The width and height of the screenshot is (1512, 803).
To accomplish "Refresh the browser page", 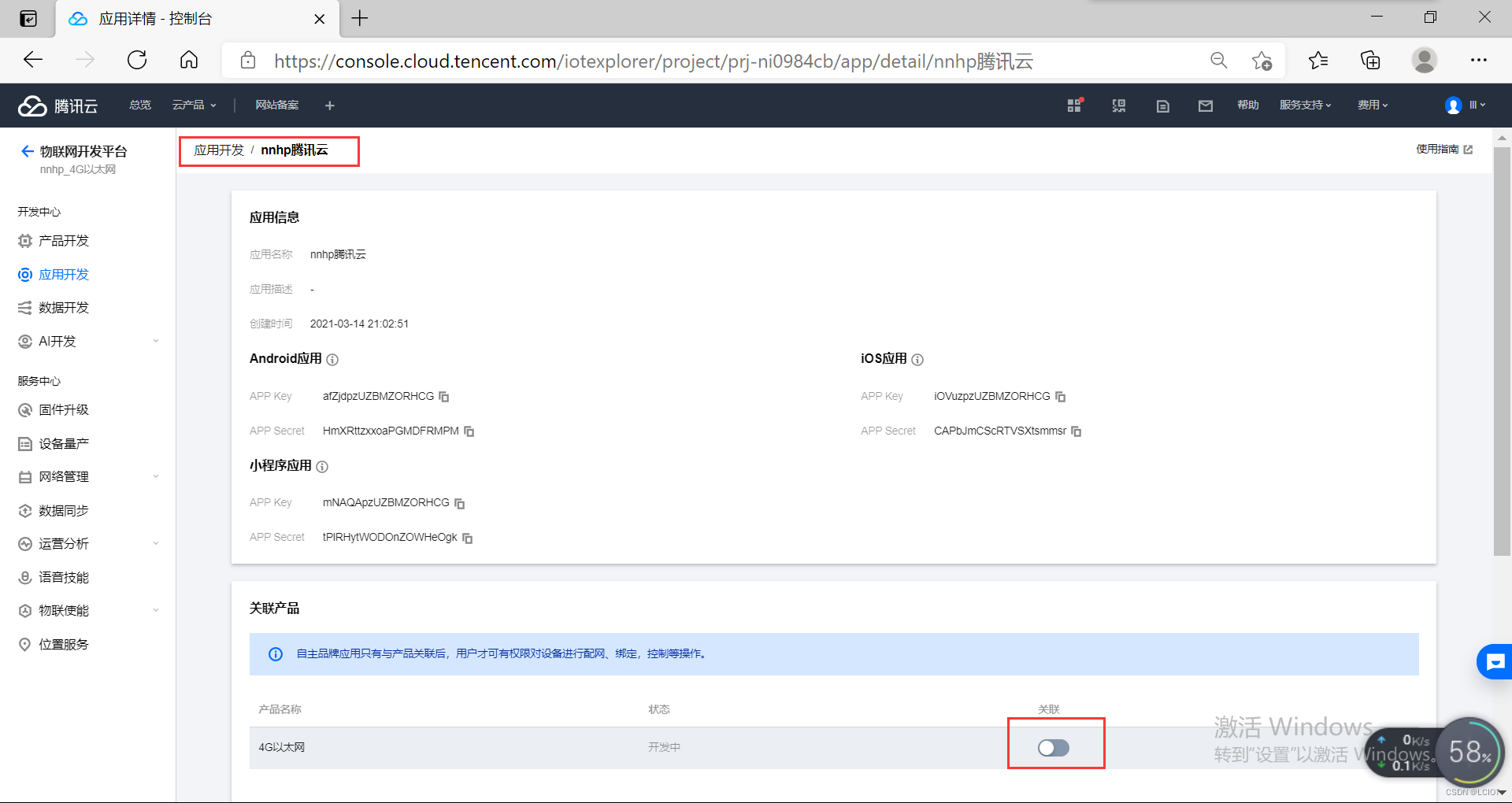I will coord(137,60).
